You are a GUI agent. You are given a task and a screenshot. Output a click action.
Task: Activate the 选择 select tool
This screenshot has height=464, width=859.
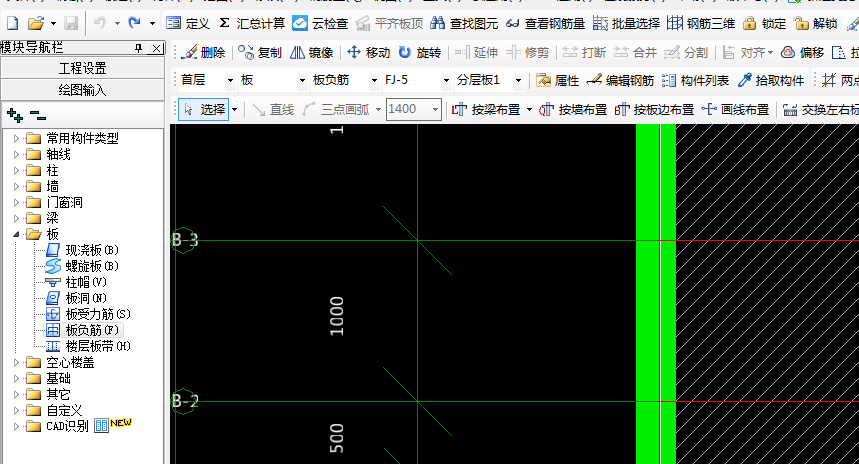[x=204, y=110]
